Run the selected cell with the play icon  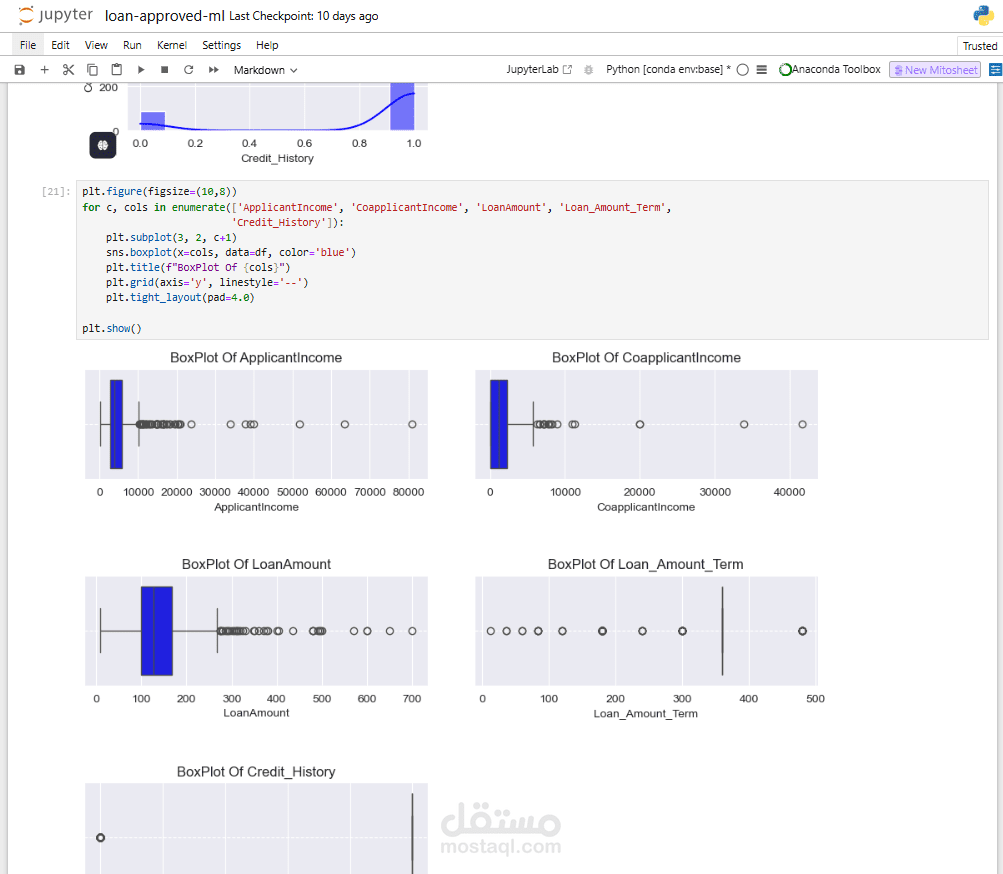pyautogui.click(x=141, y=70)
